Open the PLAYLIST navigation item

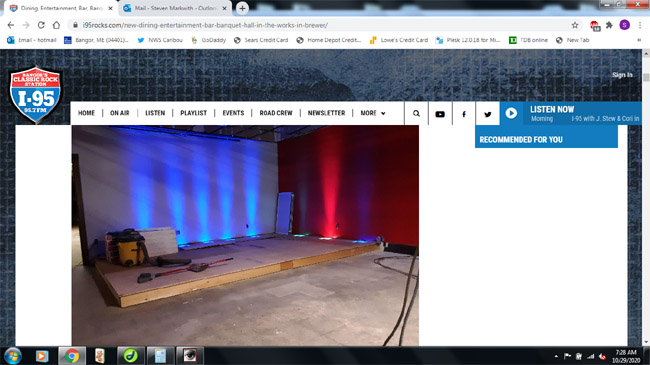pos(193,113)
